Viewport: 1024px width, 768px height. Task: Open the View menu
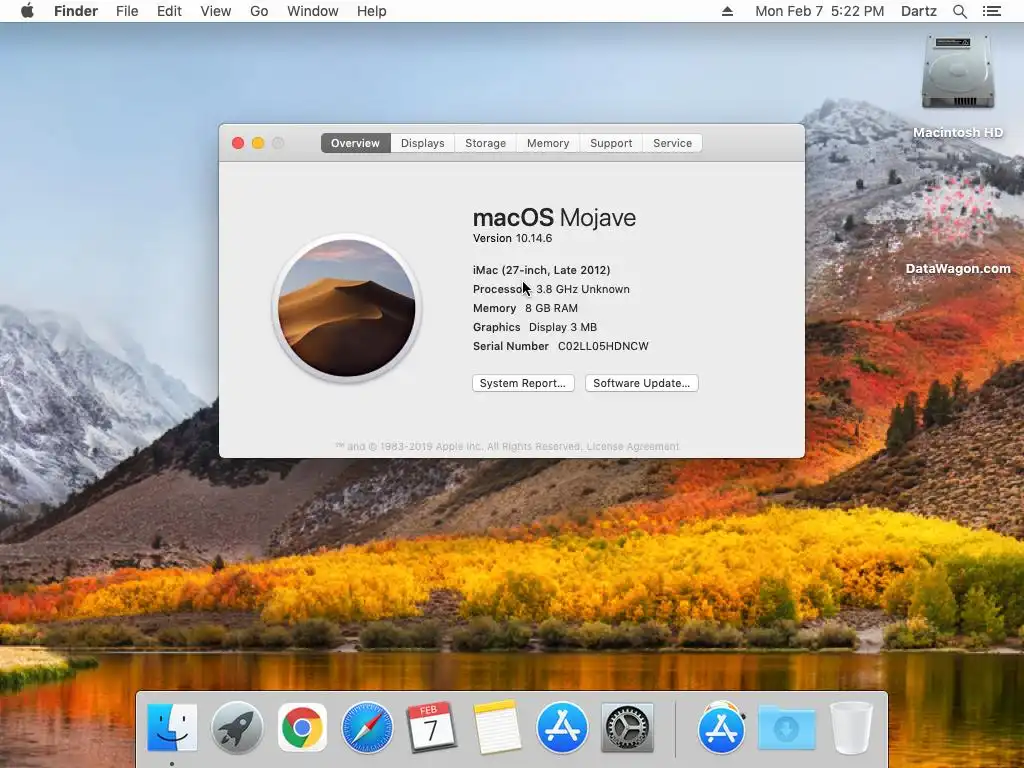(x=216, y=11)
